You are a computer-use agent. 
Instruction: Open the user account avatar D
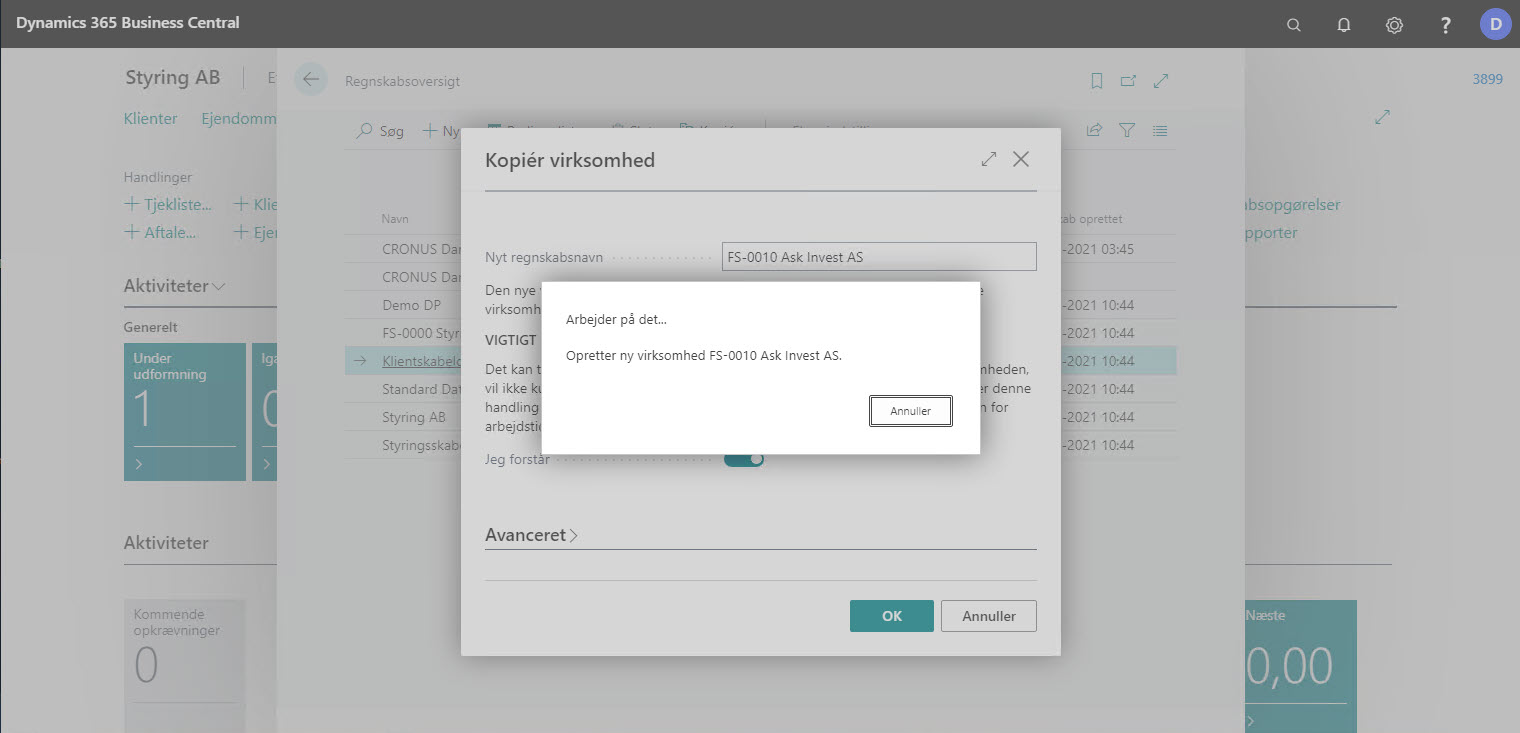coord(1495,24)
